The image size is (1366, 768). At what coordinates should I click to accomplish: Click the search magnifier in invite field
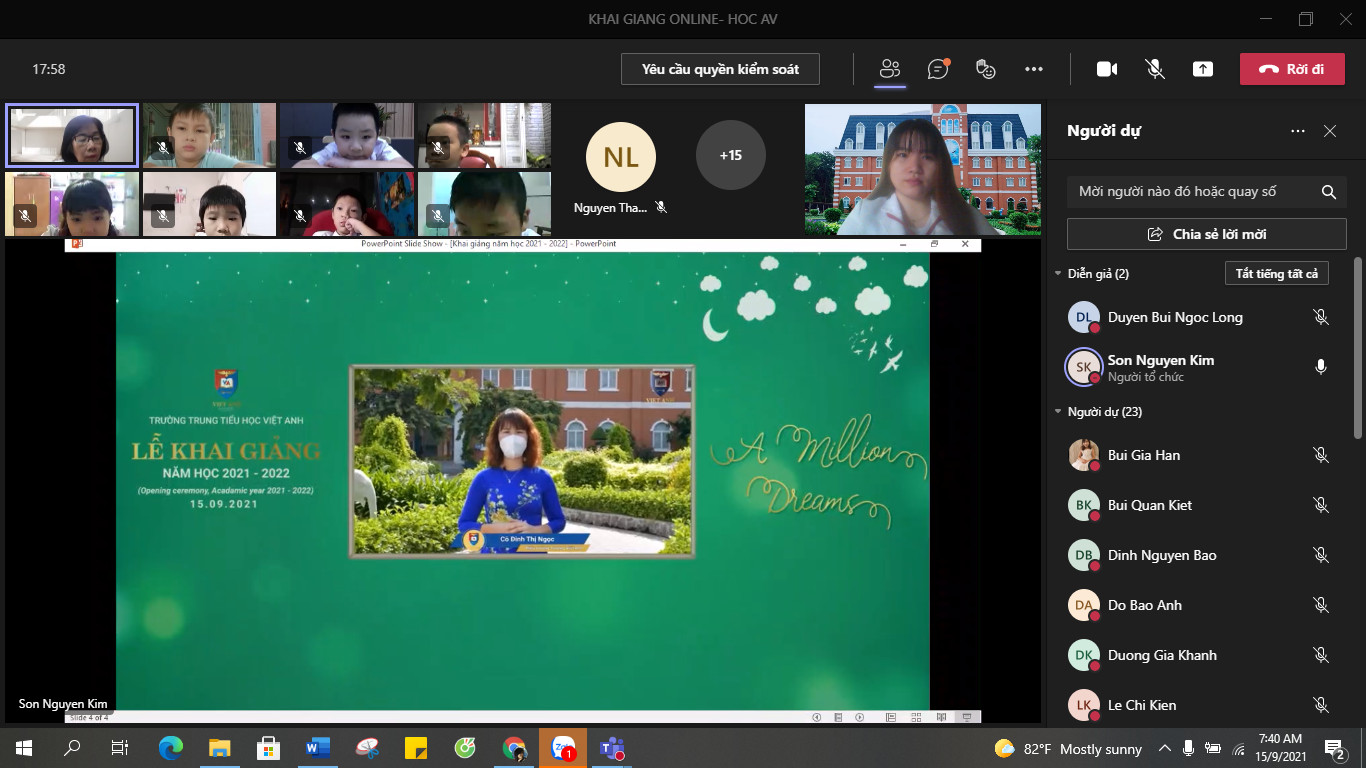click(1329, 192)
